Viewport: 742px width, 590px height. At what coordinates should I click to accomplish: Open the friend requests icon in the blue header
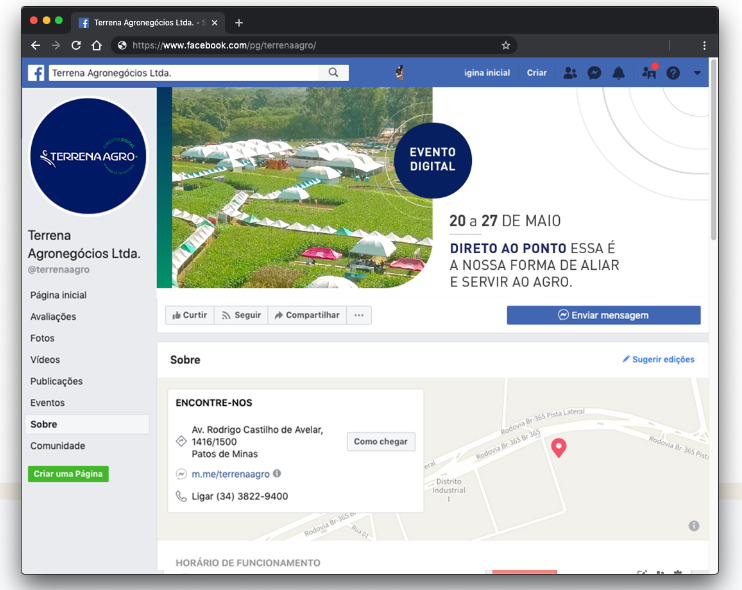(570, 73)
